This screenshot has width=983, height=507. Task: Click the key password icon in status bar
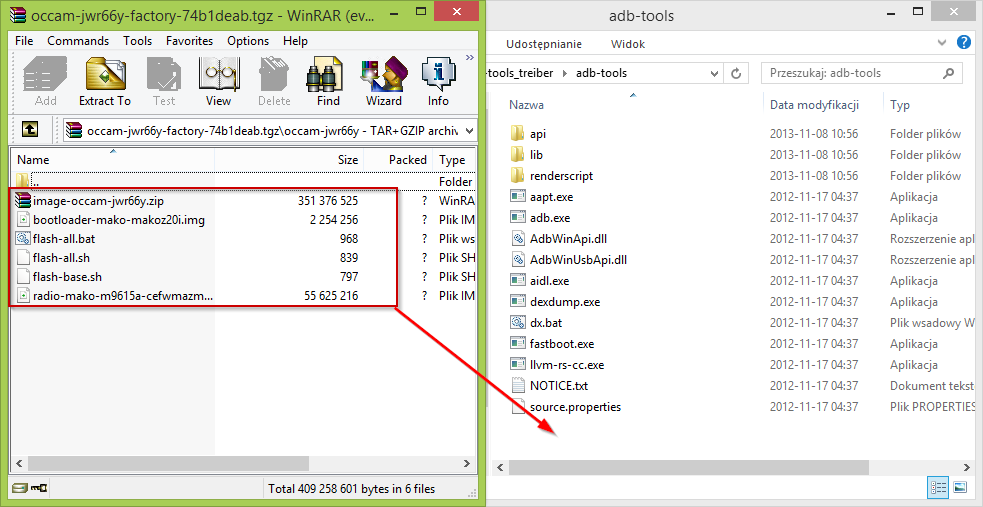[x=39, y=488]
